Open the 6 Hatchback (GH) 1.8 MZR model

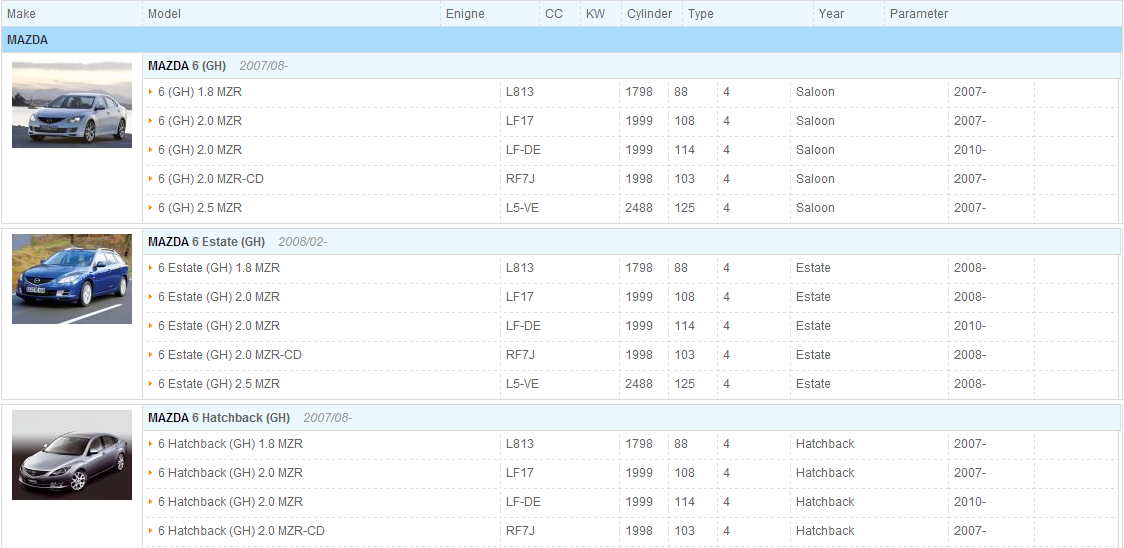(x=230, y=444)
